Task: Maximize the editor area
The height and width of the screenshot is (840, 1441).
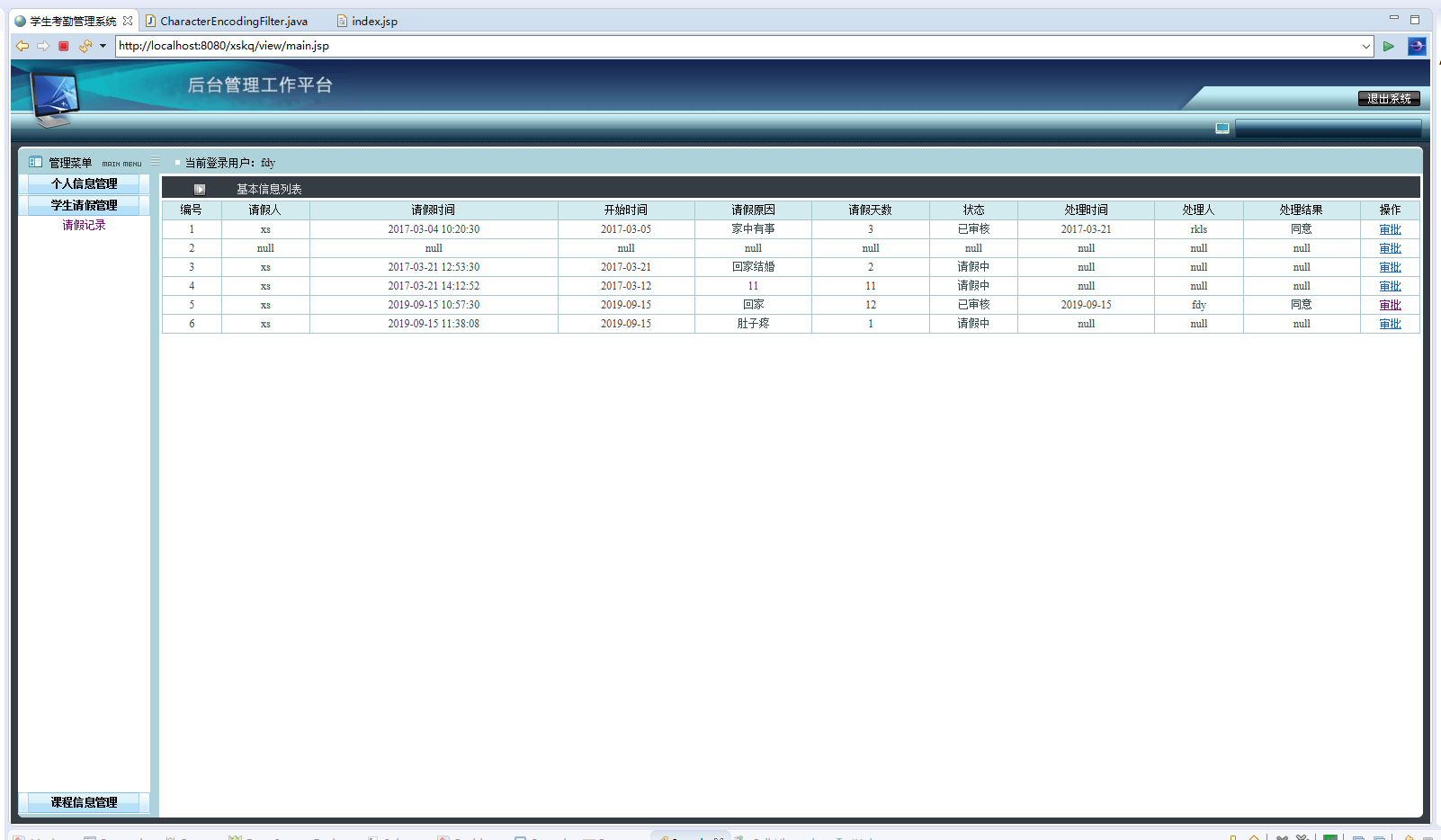Action: point(1415,19)
